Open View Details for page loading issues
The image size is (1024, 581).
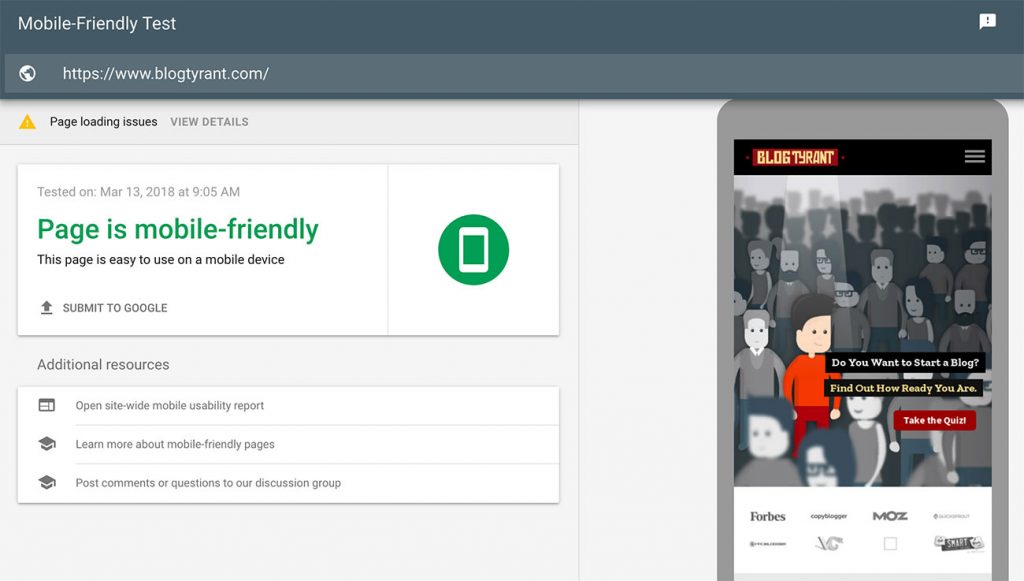(x=209, y=122)
